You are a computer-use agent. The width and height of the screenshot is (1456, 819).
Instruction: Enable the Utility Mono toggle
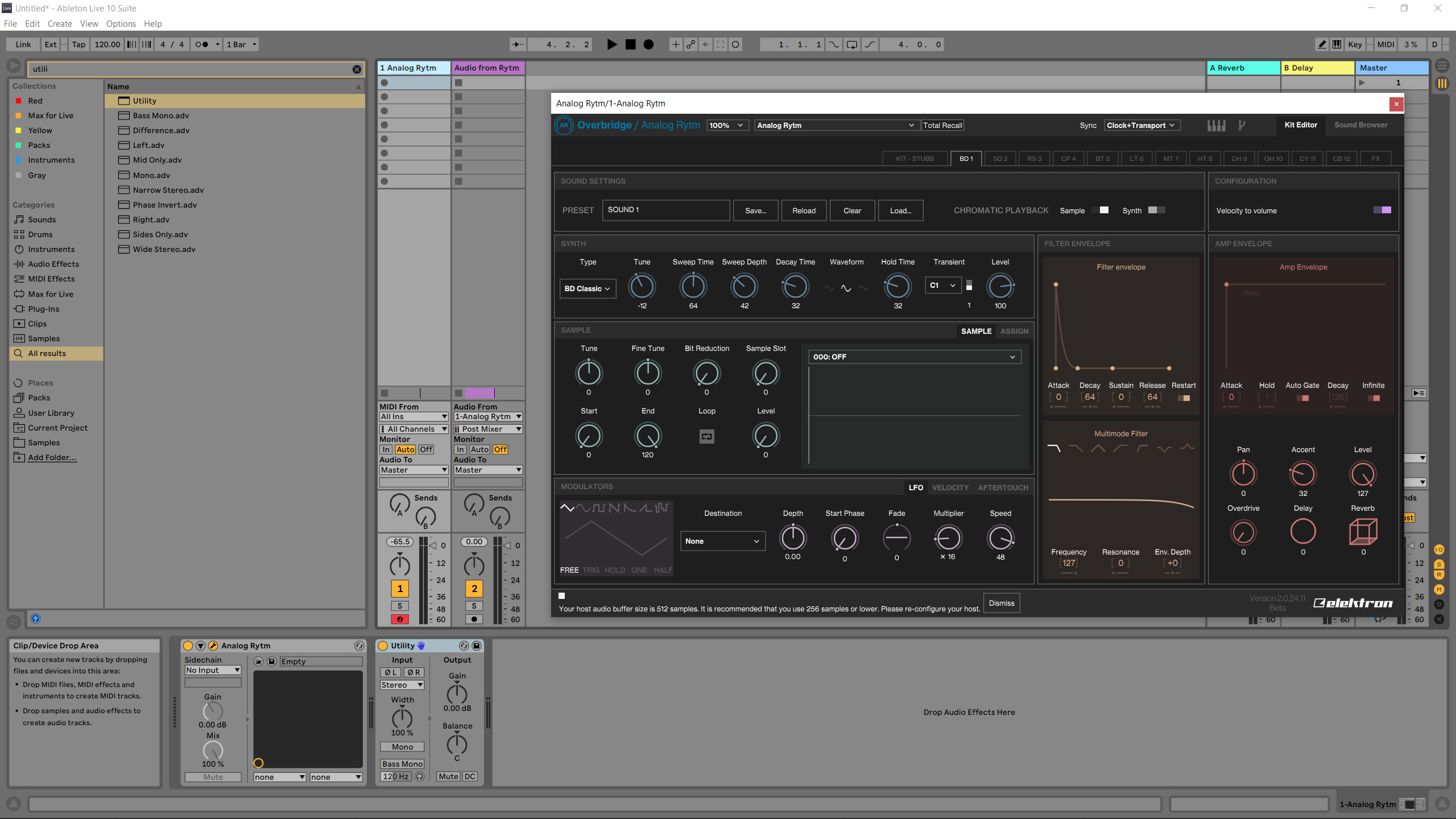(402, 747)
